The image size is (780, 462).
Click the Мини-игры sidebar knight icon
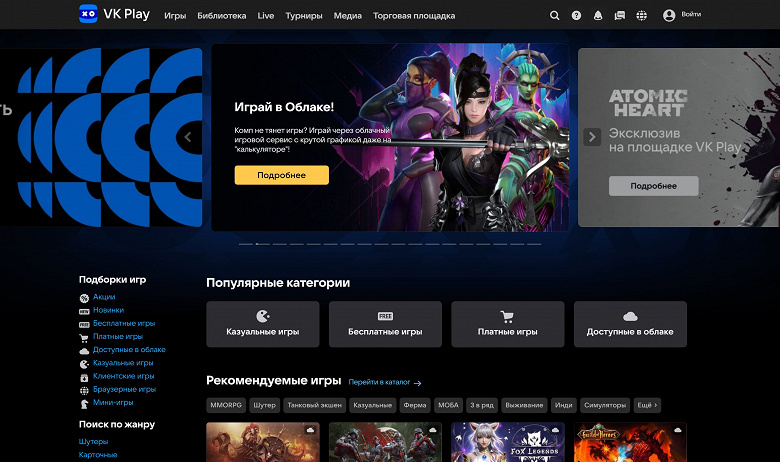tap(84, 404)
